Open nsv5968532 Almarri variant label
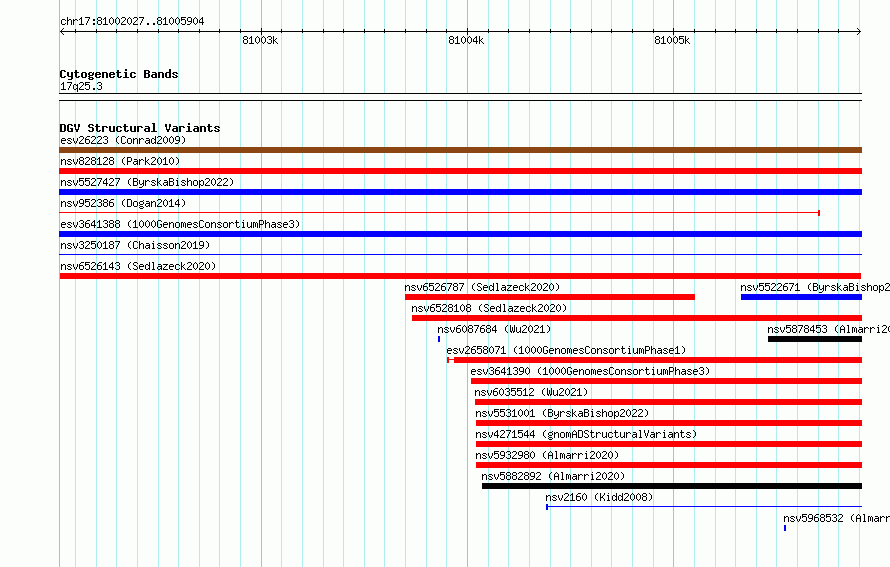The image size is (890, 567). pos(836,518)
